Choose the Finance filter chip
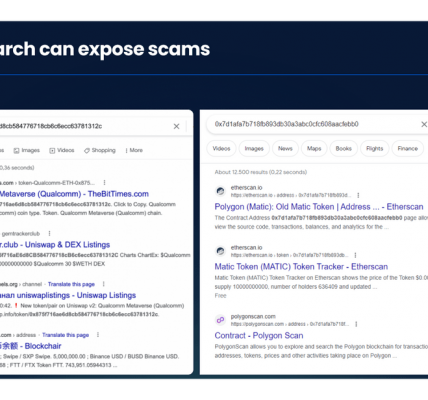The width and height of the screenshot is (428, 400). click(x=408, y=149)
